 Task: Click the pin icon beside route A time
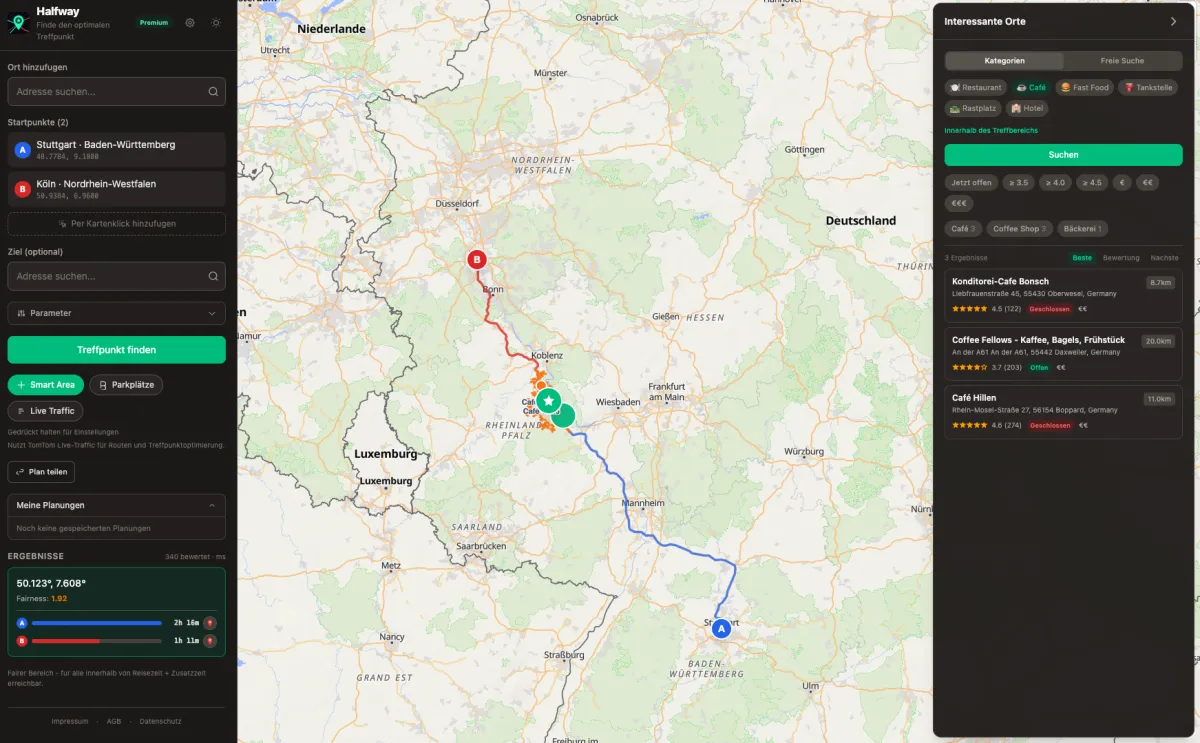[210, 623]
